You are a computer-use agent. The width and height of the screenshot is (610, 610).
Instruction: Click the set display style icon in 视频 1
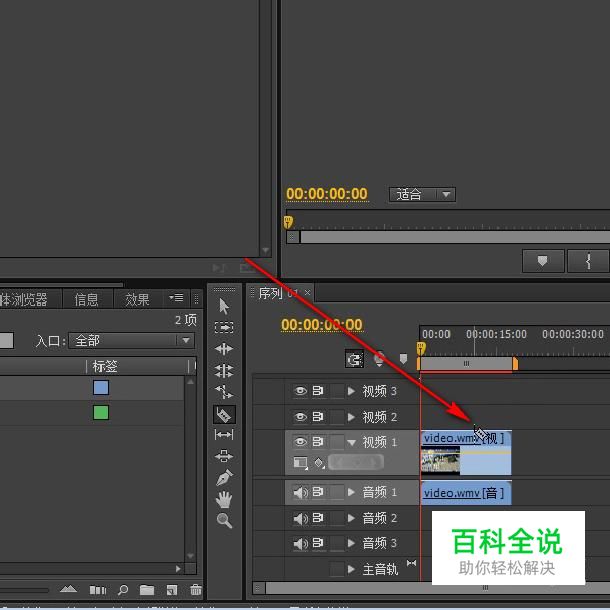pyautogui.click(x=300, y=462)
